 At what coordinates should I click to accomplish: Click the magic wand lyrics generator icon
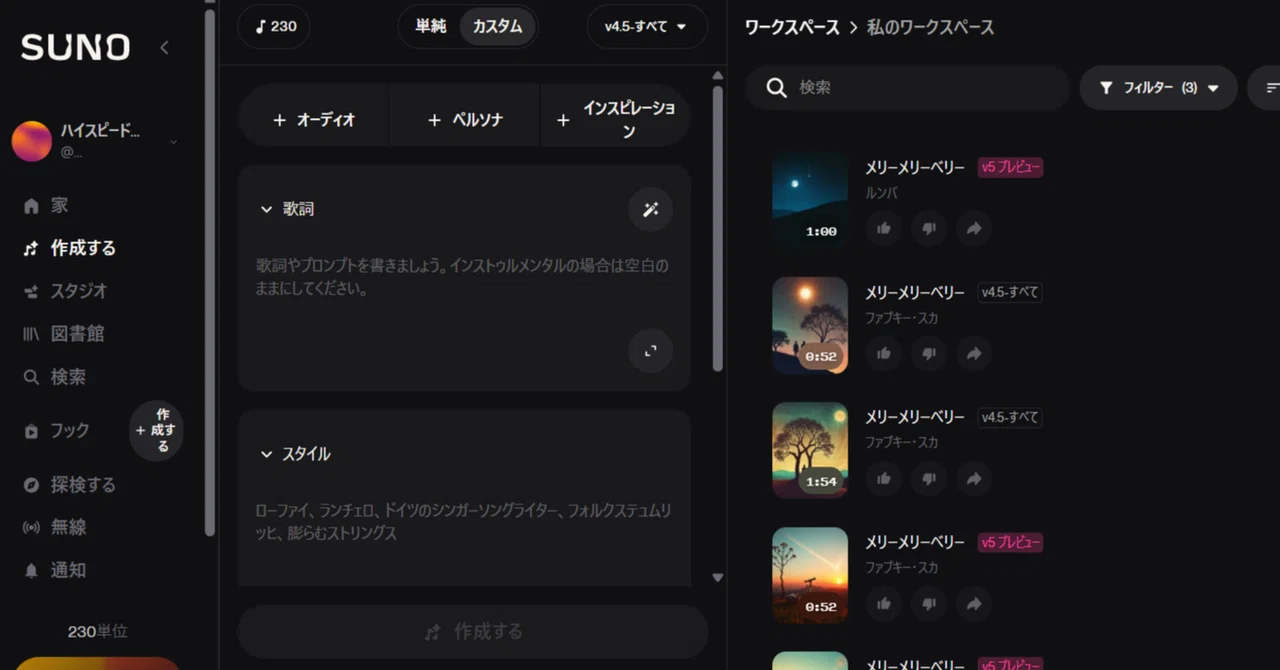(650, 209)
